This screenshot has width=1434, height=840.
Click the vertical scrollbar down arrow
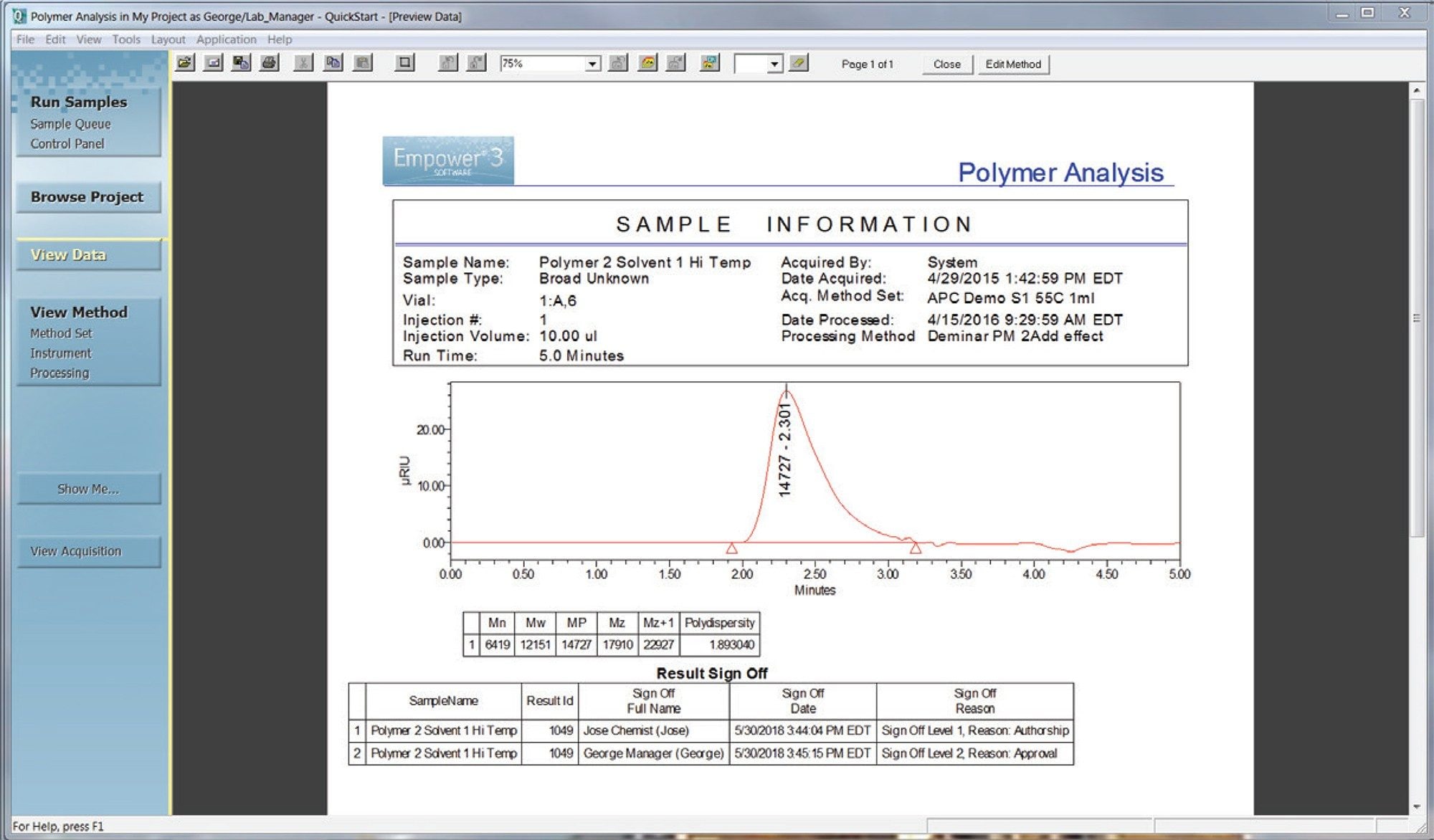click(x=1416, y=806)
